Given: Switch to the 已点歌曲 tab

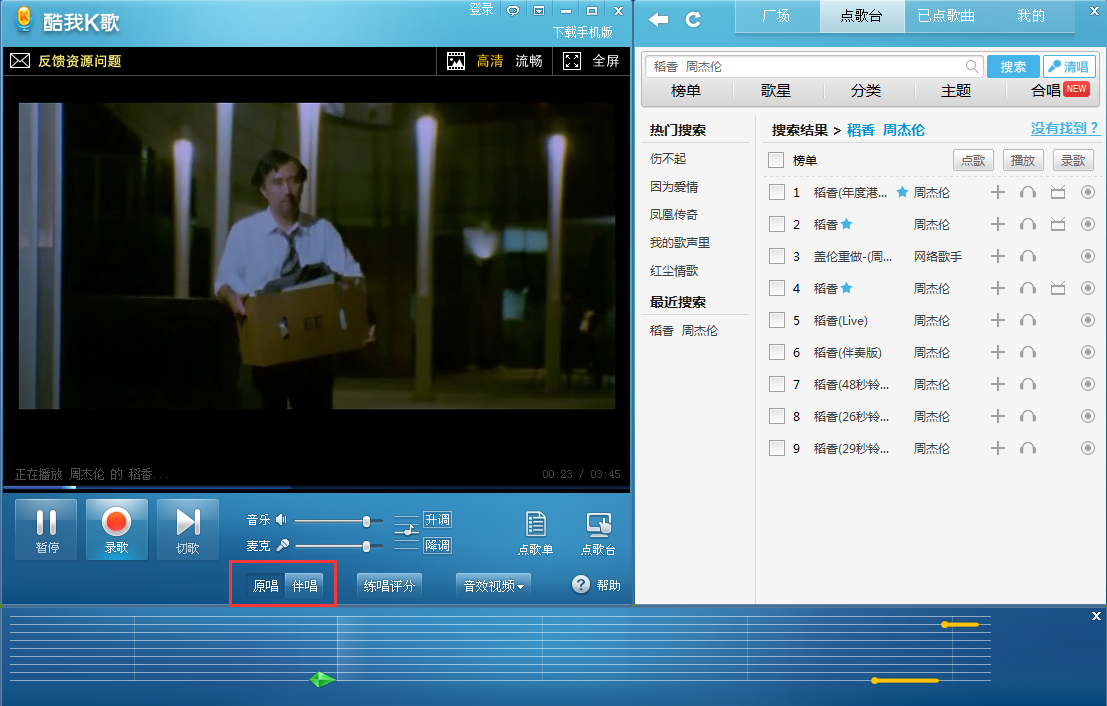Looking at the screenshot, I should click(x=946, y=16).
